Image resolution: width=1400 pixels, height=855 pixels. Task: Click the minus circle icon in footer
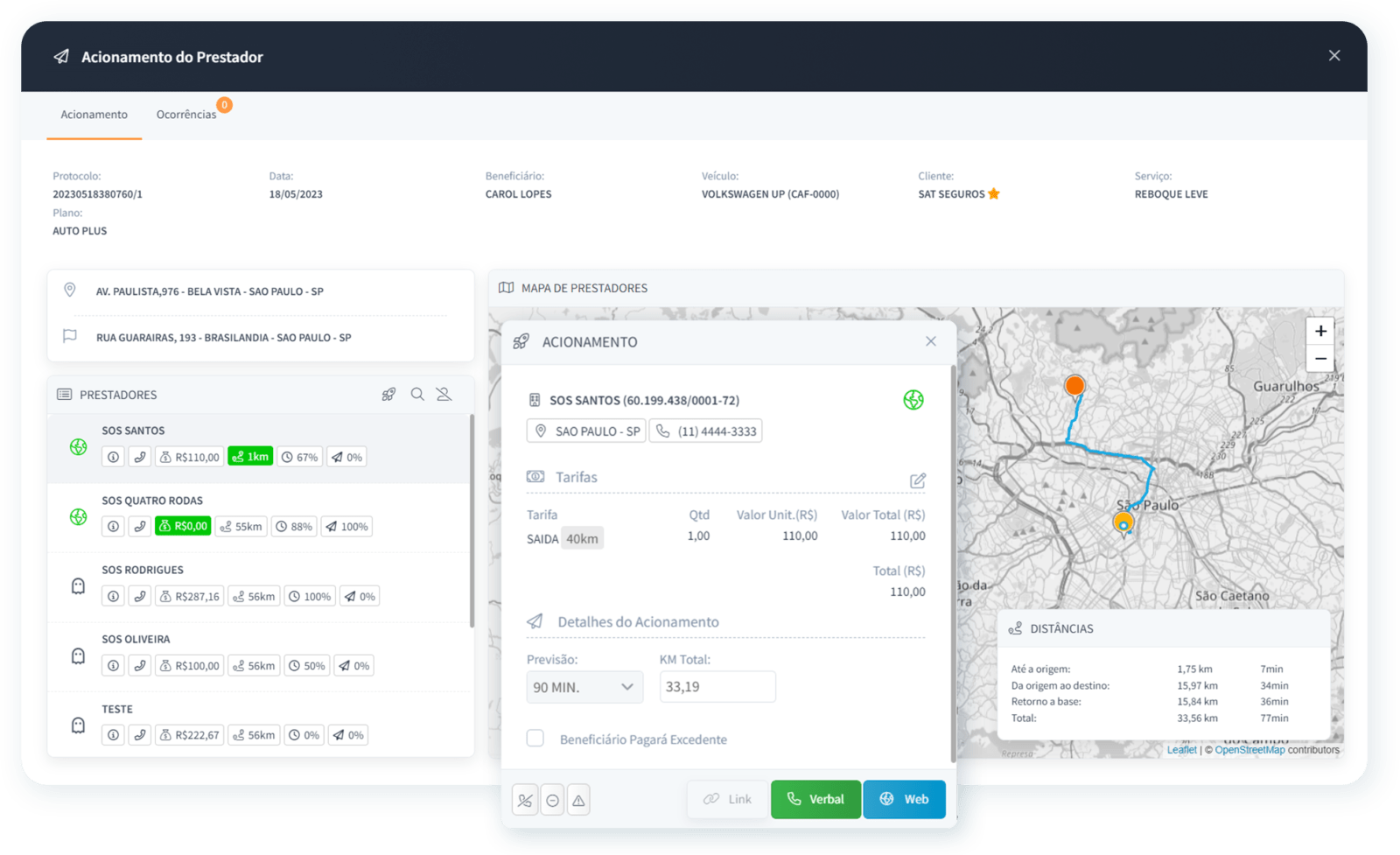pyautogui.click(x=552, y=800)
